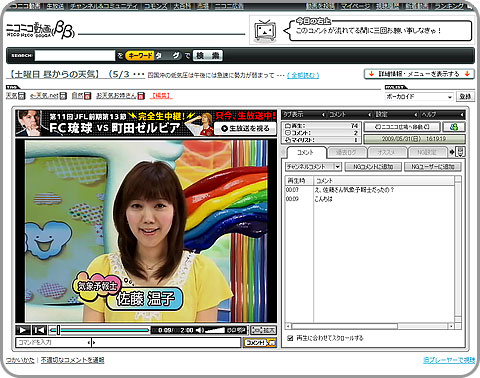The height and width of the screenshot is (378, 480).
Task: Select the yellow キーワード search mode
Action: (140, 56)
